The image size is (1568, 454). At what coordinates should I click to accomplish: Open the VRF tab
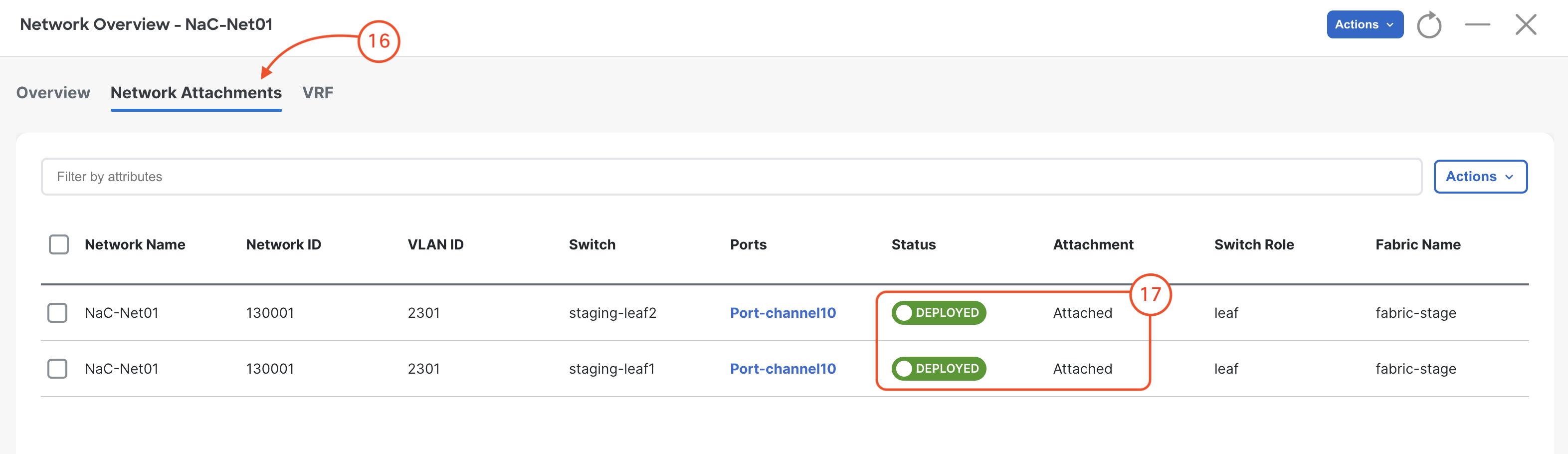click(x=318, y=92)
